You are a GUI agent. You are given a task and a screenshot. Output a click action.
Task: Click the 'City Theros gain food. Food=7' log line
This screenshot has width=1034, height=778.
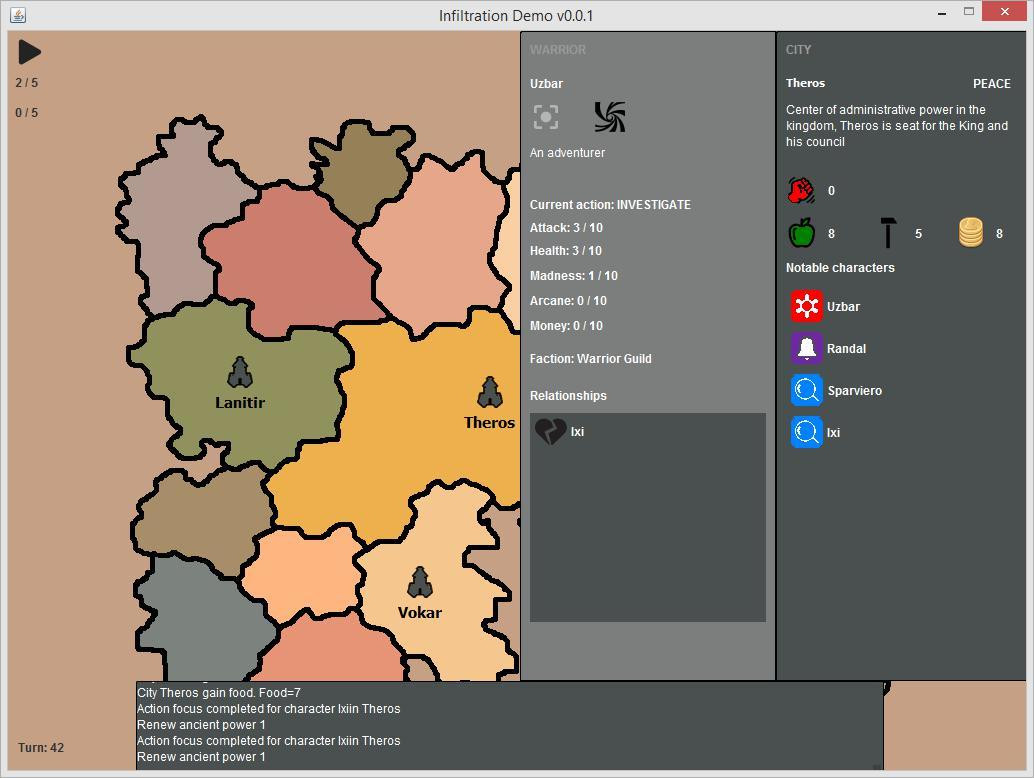[219, 693]
